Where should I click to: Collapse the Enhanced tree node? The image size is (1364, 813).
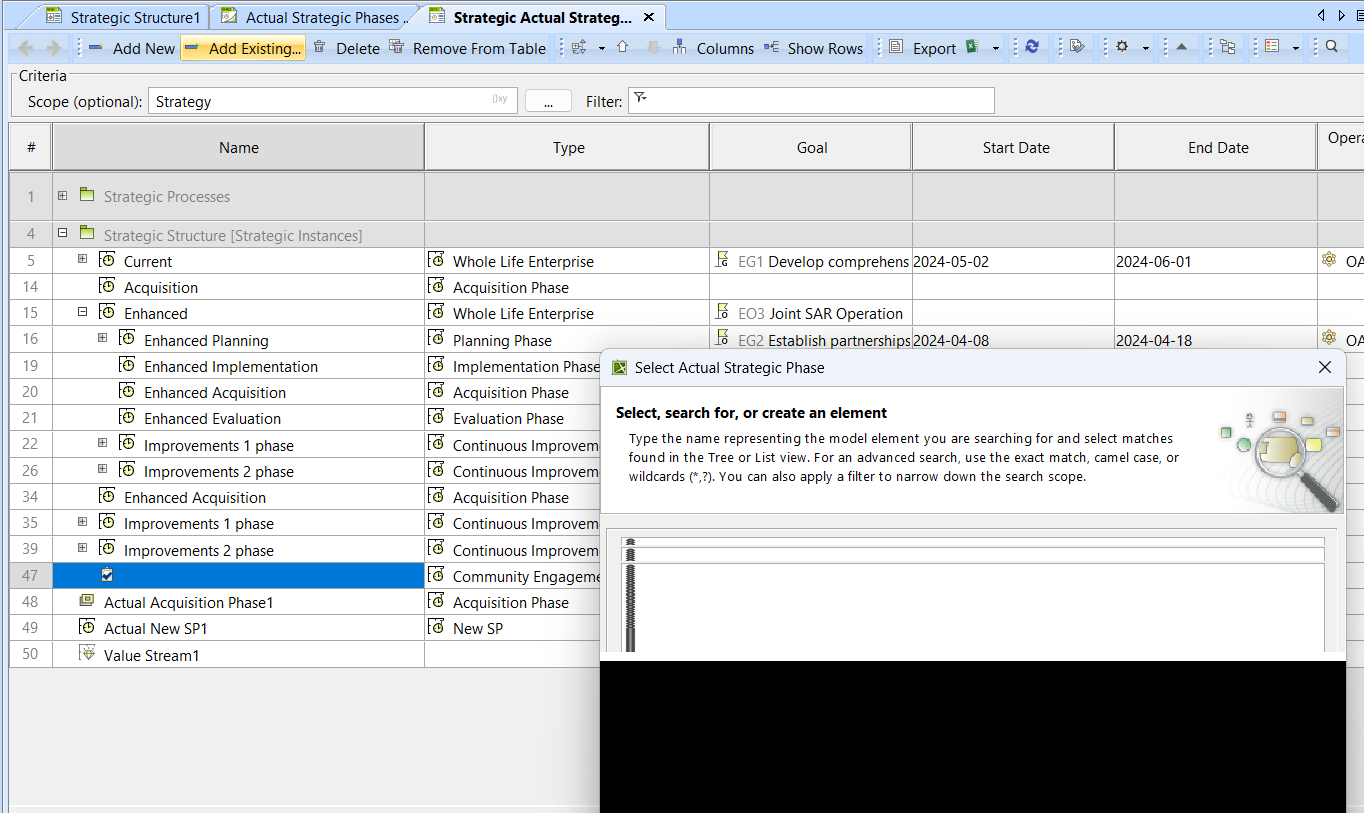pyautogui.click(x=82, y=313)
